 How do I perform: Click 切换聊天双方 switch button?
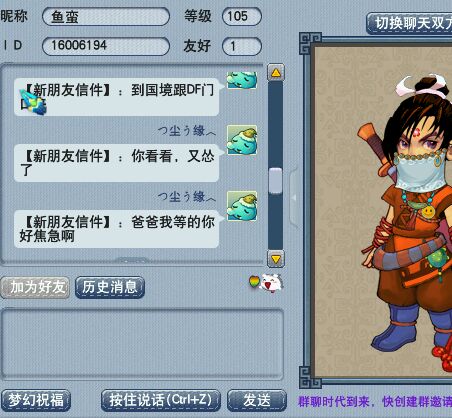410,23
